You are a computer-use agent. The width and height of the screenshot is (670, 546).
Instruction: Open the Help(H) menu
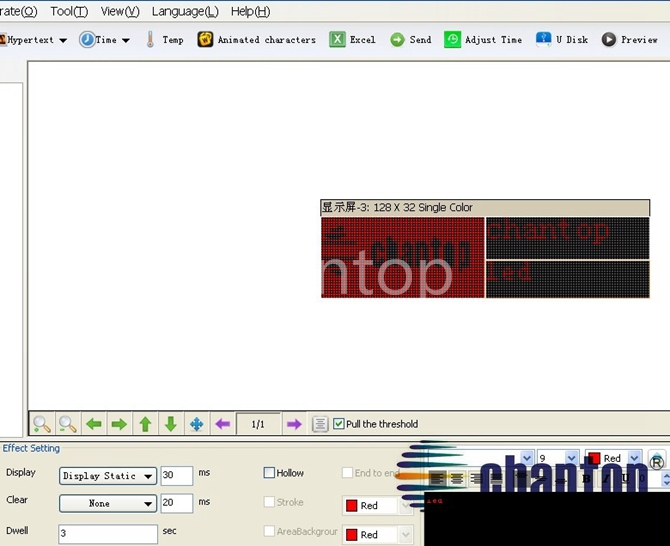250,11
